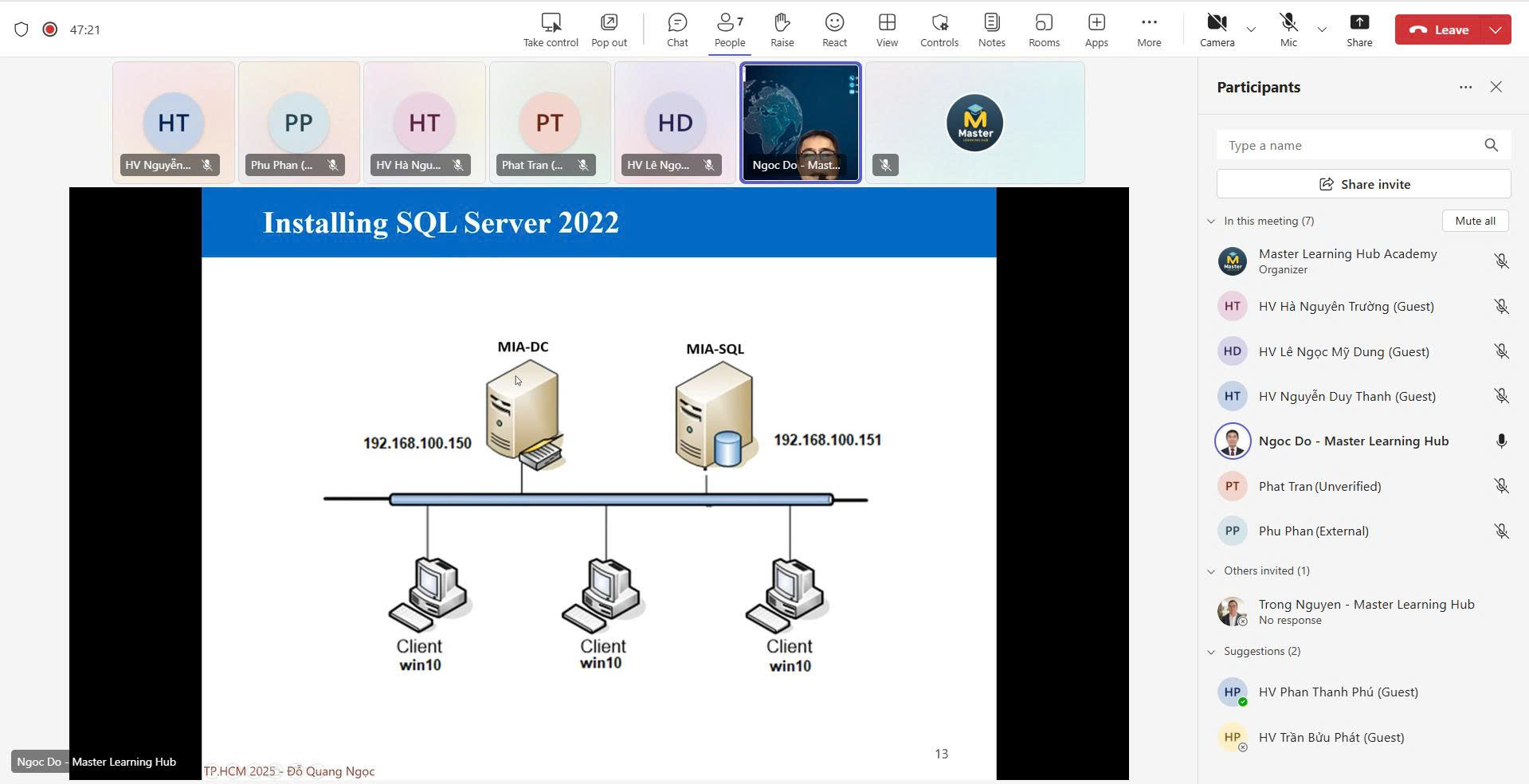
Task: Toggle the People tab
Action: 729,30
